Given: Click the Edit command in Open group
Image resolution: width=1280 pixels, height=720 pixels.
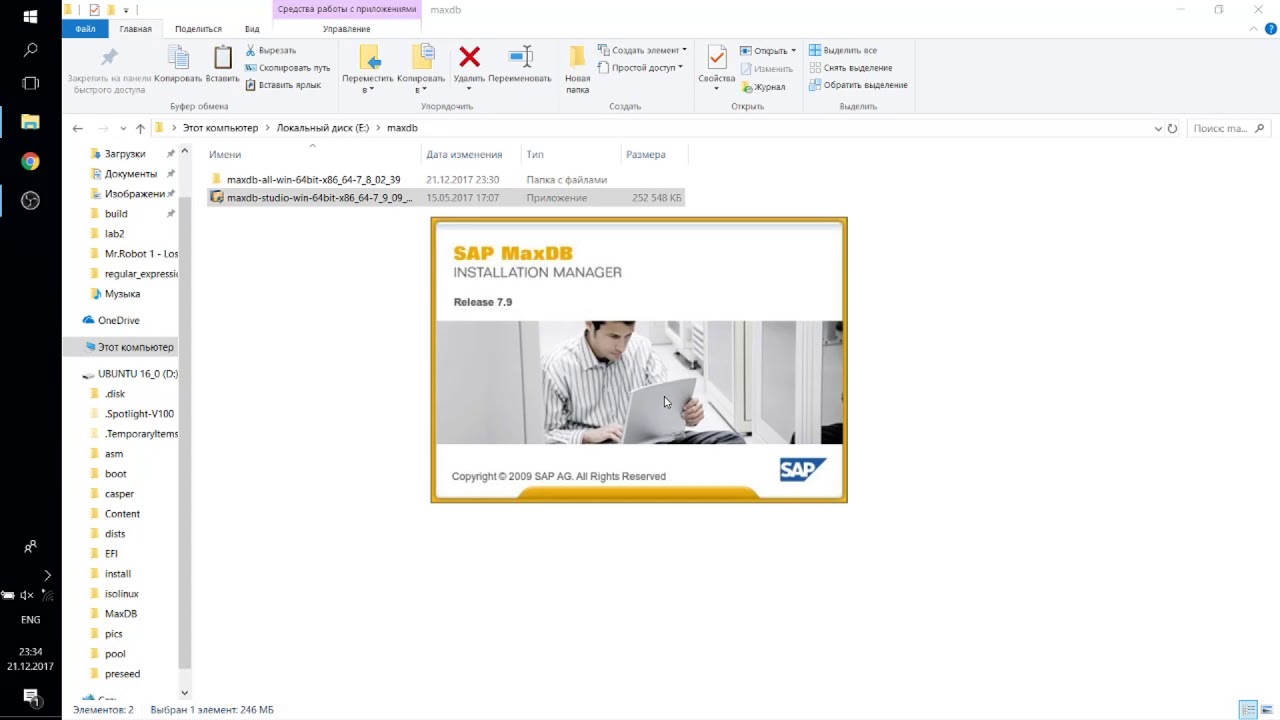Looking at the screenshot, I should 766,68.
